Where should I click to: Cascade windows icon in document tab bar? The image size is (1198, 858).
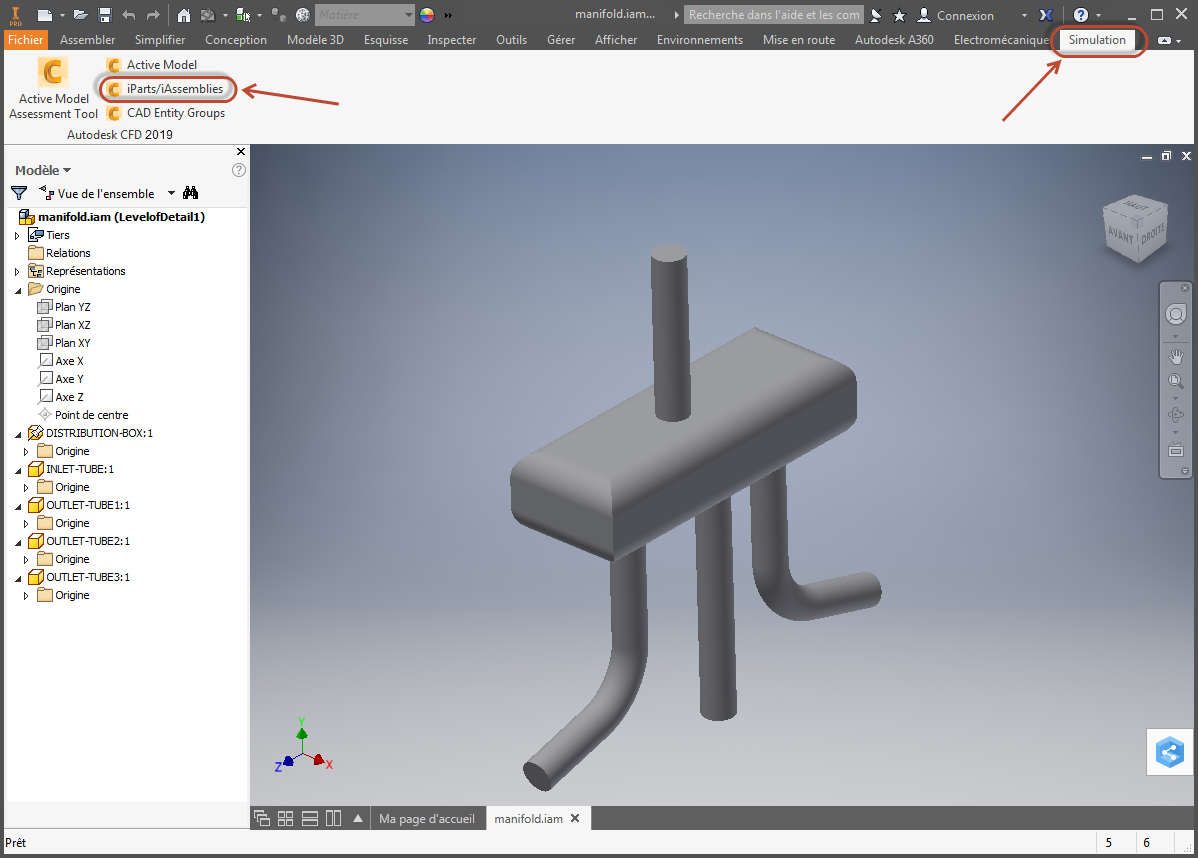coord(261,818)
